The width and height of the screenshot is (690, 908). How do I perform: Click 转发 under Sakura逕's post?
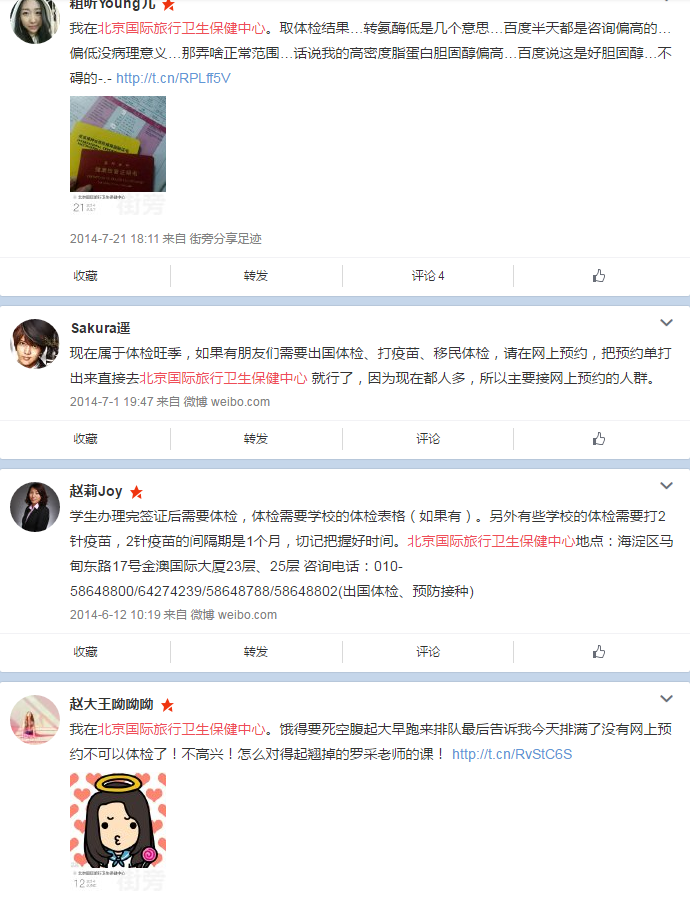[256, 439]
